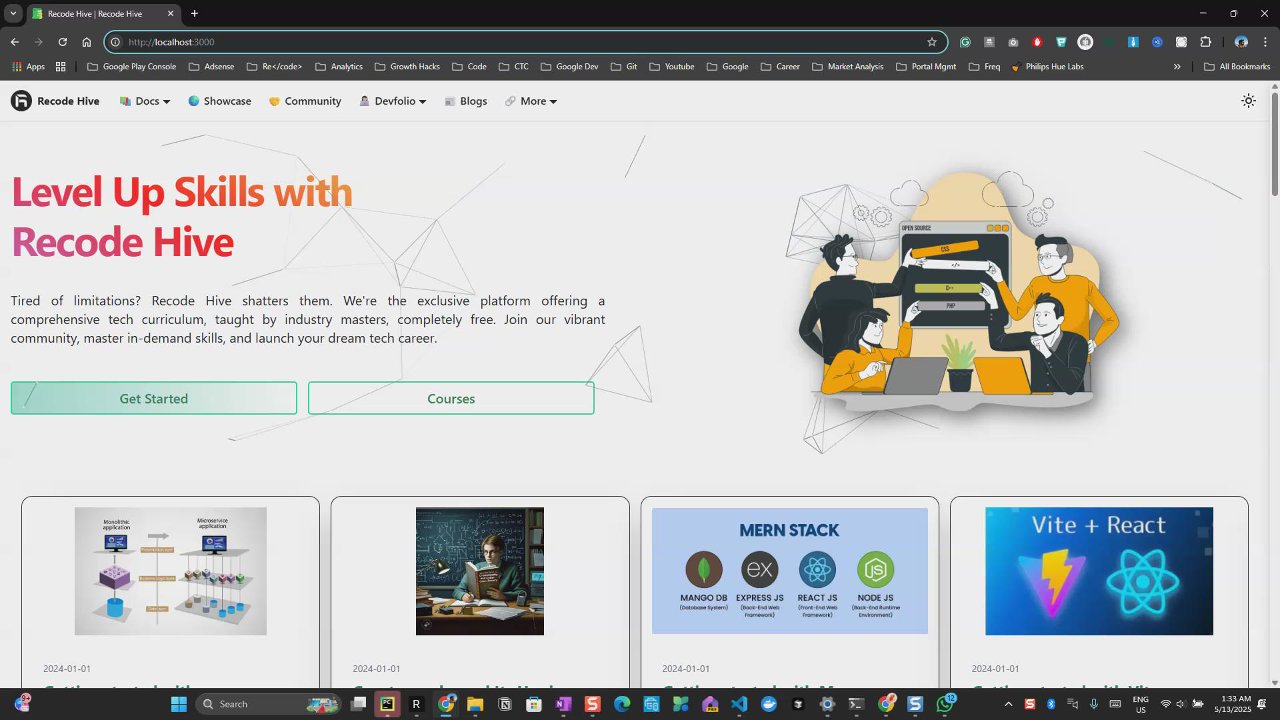The height and width of the screenshot is (720, 1280).
Task: Open the ENG US language switcher
Action: point(1141,704)
